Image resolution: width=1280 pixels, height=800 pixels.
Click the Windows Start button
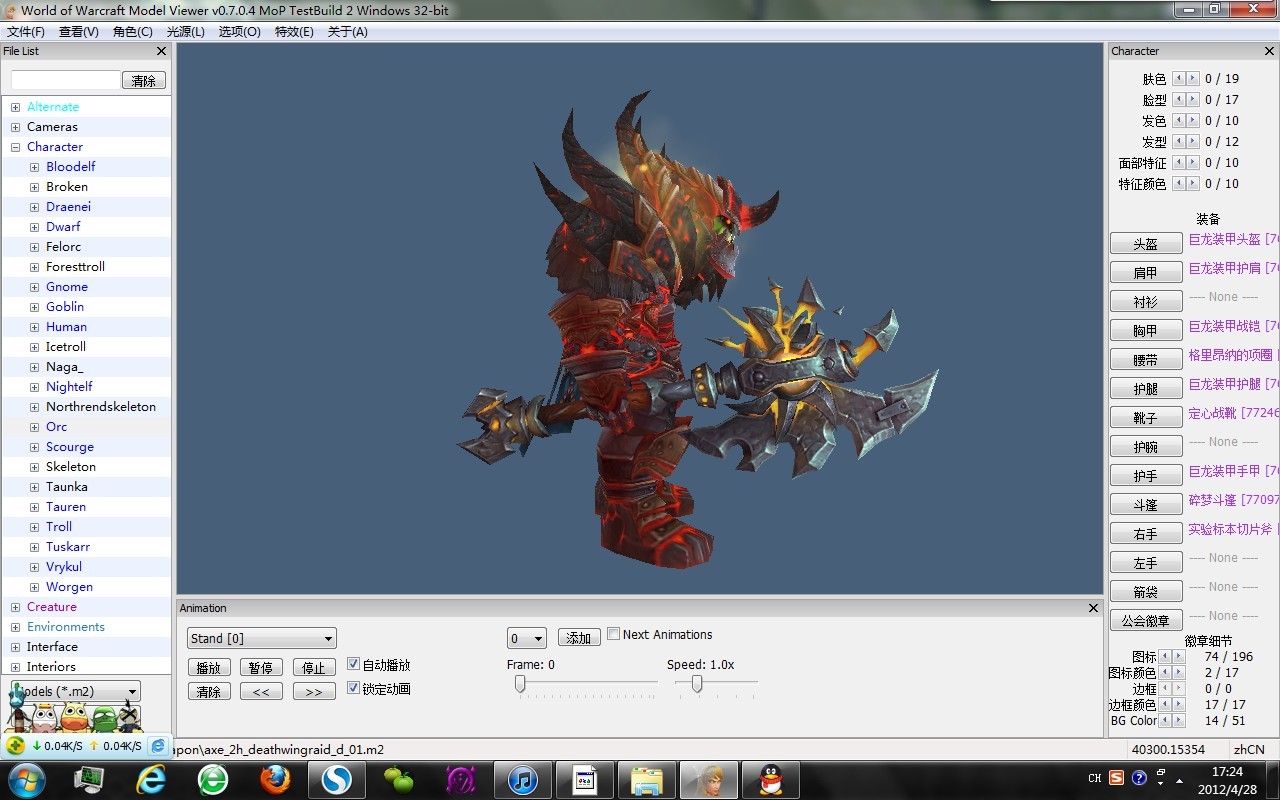coord(26,779)
